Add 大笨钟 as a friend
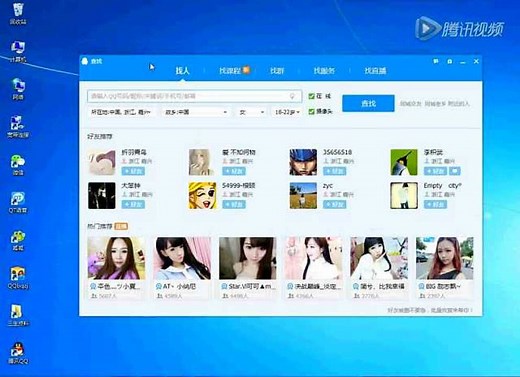 (x=133, y=204)
